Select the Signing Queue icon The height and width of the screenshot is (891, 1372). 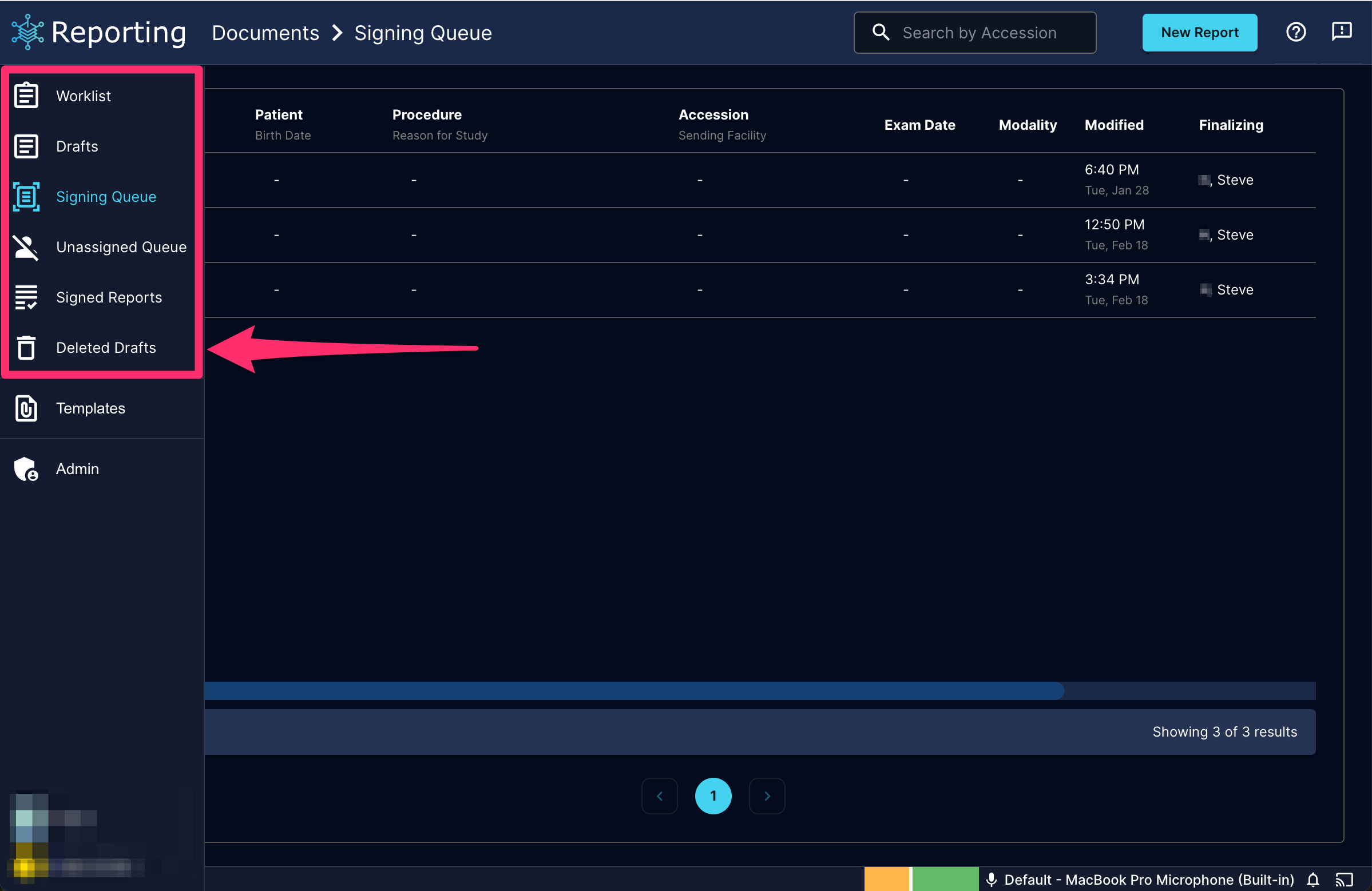coord(26,197)
